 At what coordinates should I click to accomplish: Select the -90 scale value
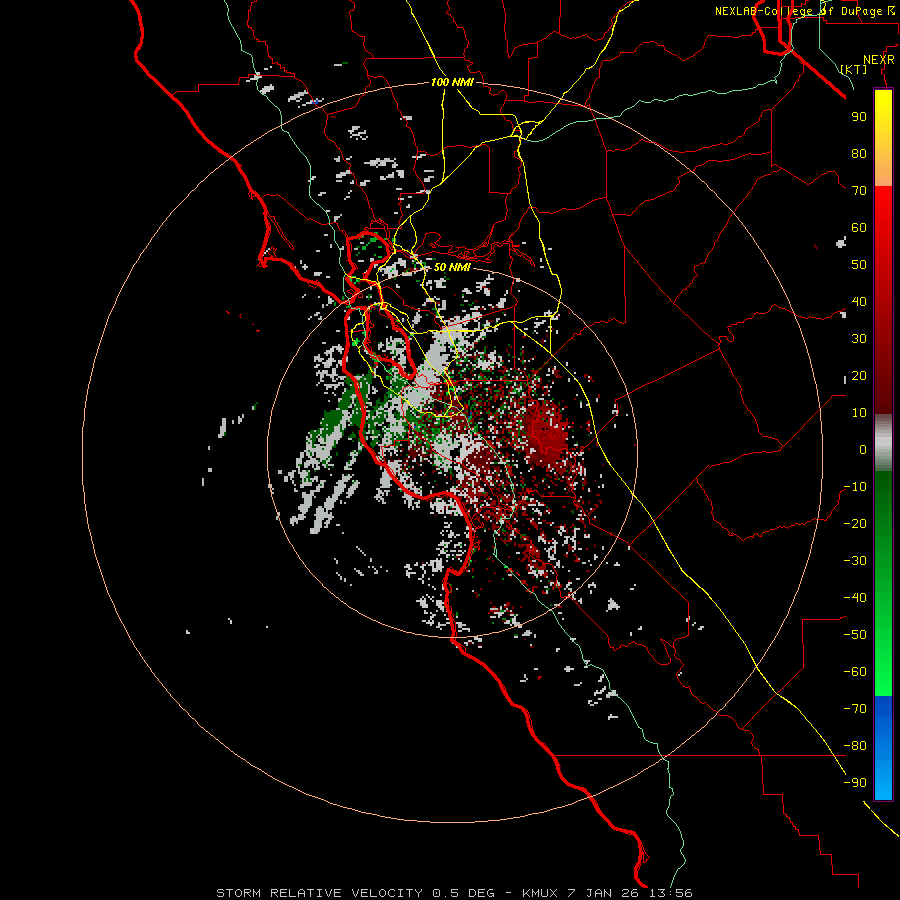click(855, 783)
